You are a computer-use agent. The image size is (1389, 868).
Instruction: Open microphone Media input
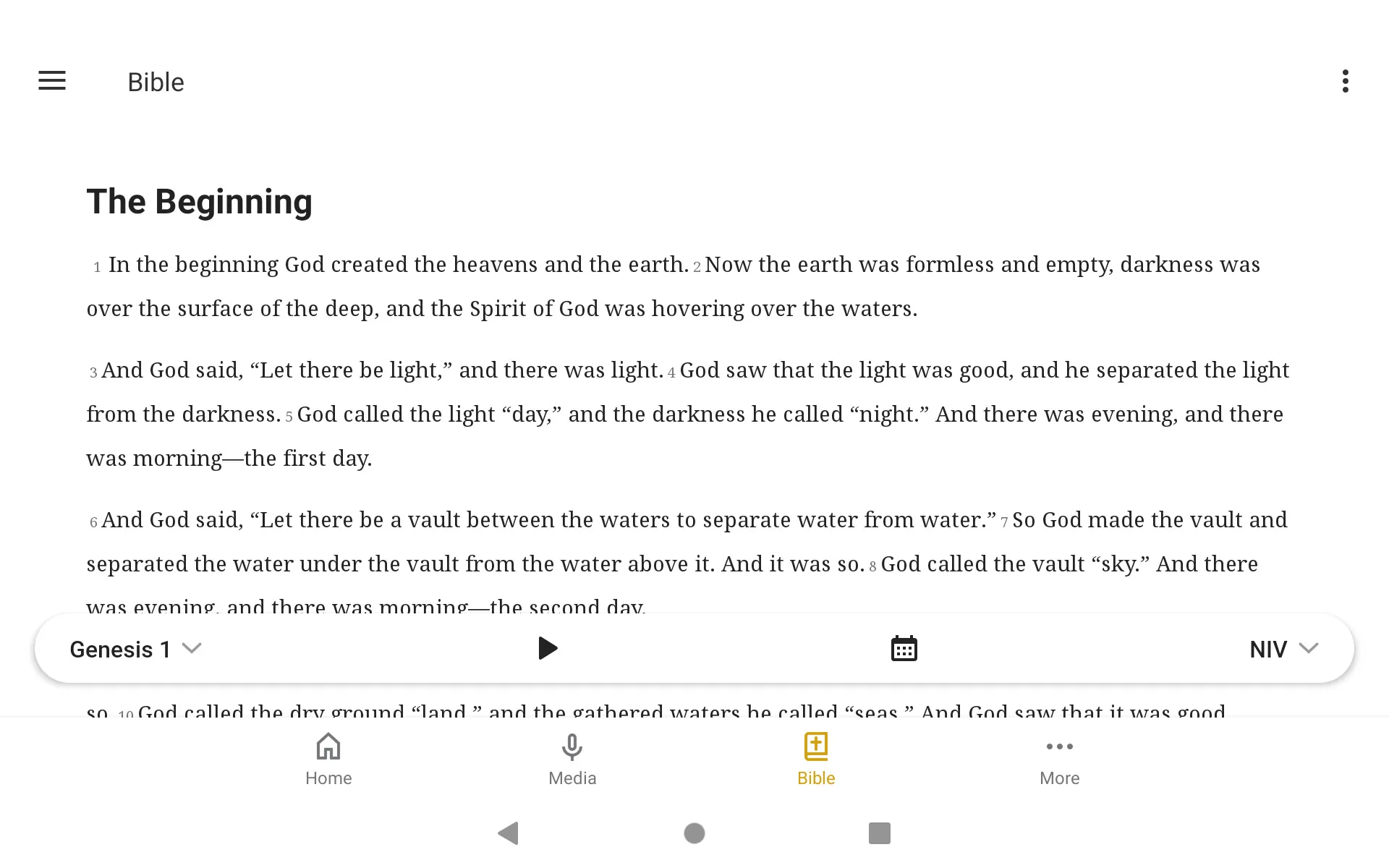[x=572, y=757]
